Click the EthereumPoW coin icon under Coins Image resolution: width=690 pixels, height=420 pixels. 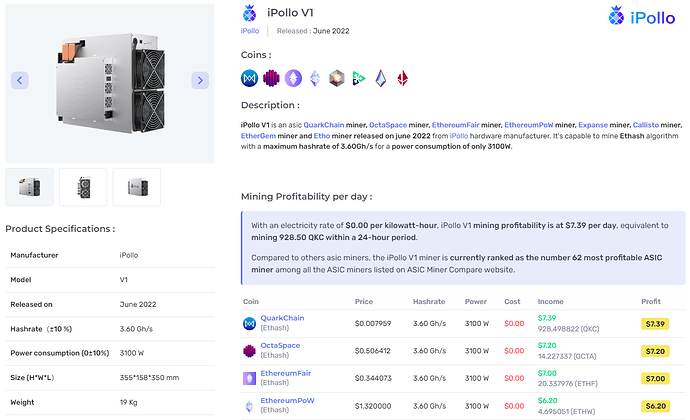(316, 78)
